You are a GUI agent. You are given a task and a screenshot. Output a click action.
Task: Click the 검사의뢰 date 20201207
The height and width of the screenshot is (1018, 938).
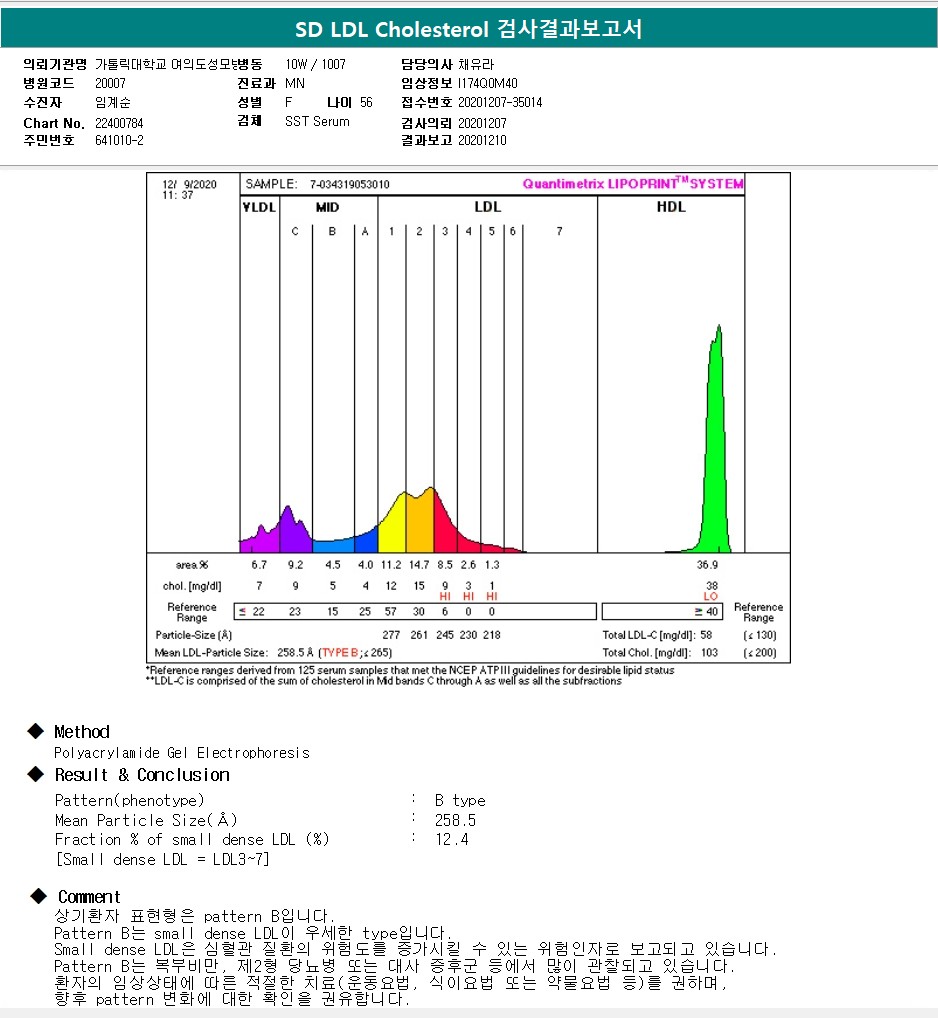[482, 123]
